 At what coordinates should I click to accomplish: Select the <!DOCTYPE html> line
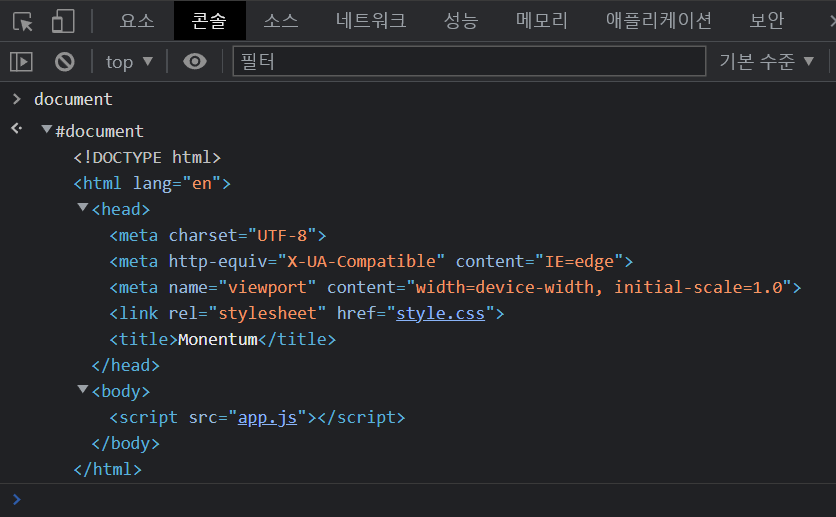[147, 157]
